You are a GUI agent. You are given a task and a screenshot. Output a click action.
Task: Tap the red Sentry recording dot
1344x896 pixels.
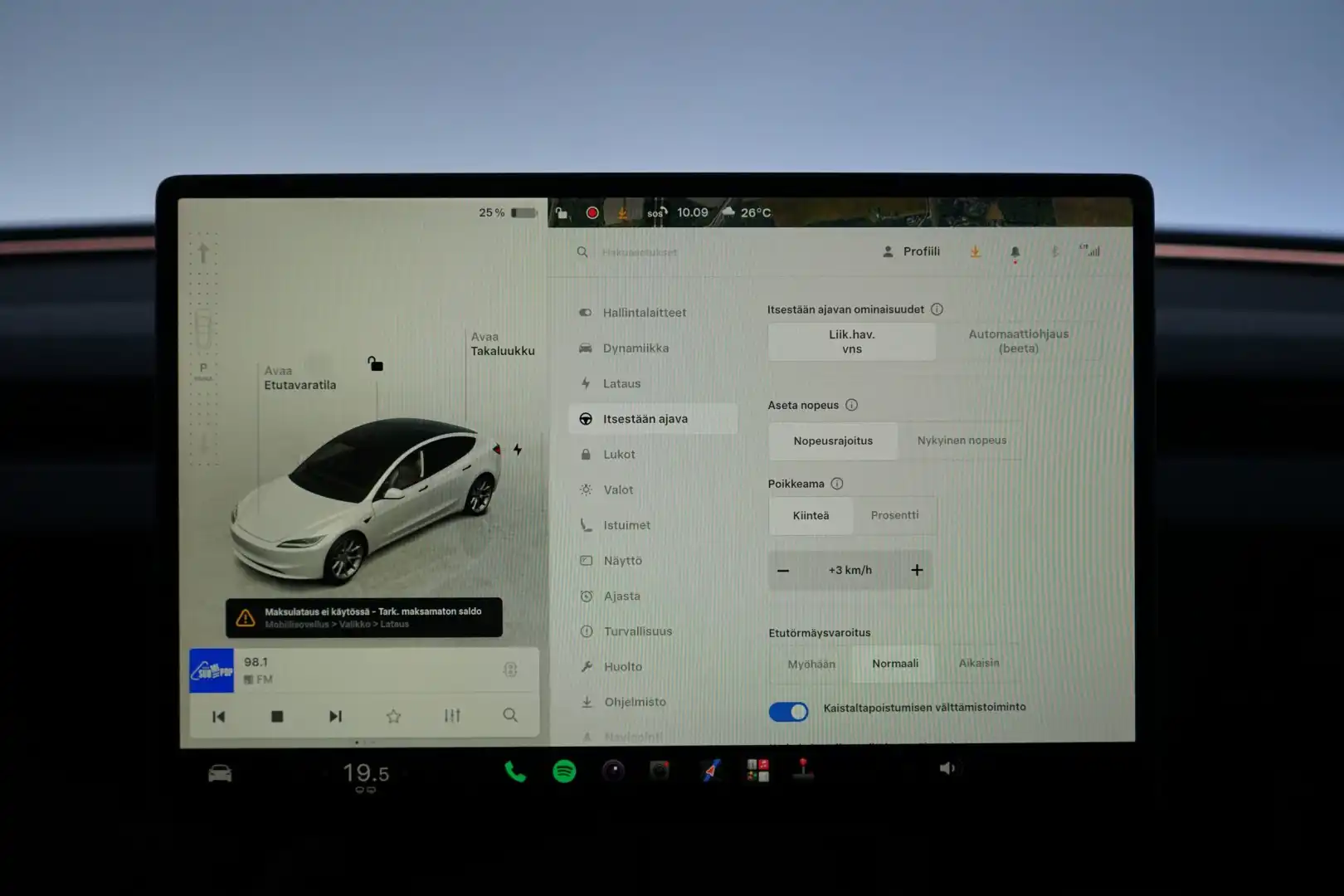[592, 213]
